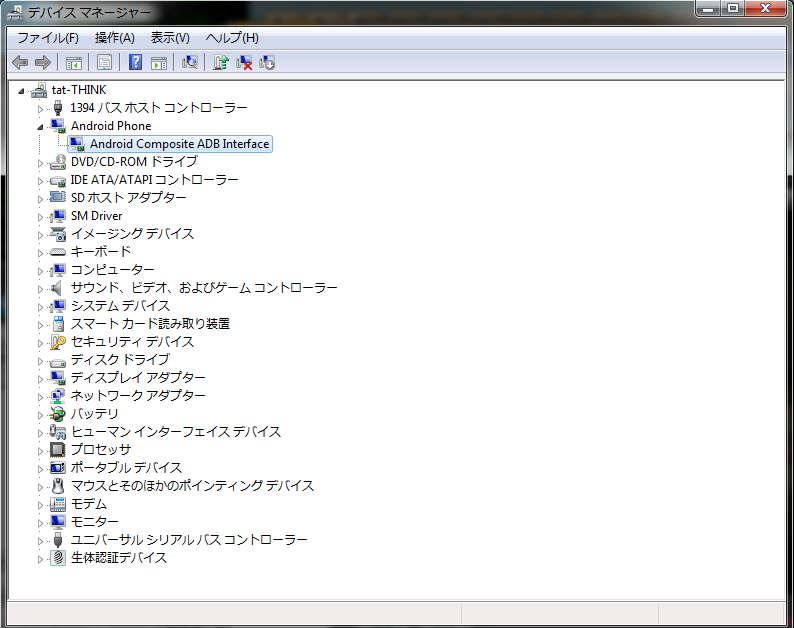Click the システム デバイス icon
The width and height of the screenshot is (794, 628).
58,306
